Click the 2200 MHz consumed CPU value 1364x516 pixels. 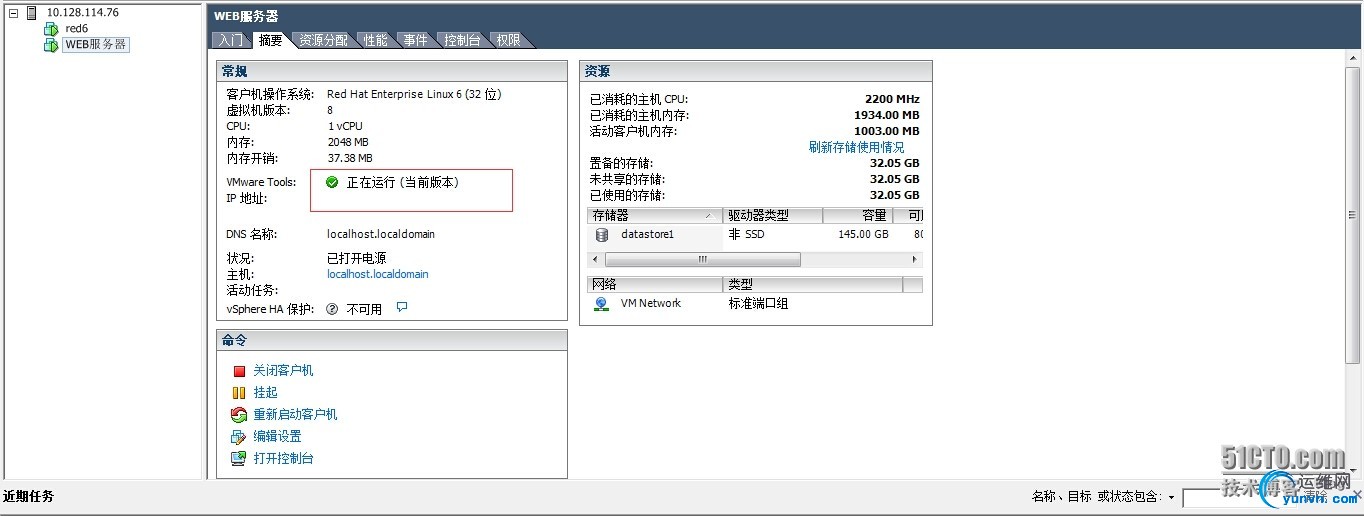point(892,99)
